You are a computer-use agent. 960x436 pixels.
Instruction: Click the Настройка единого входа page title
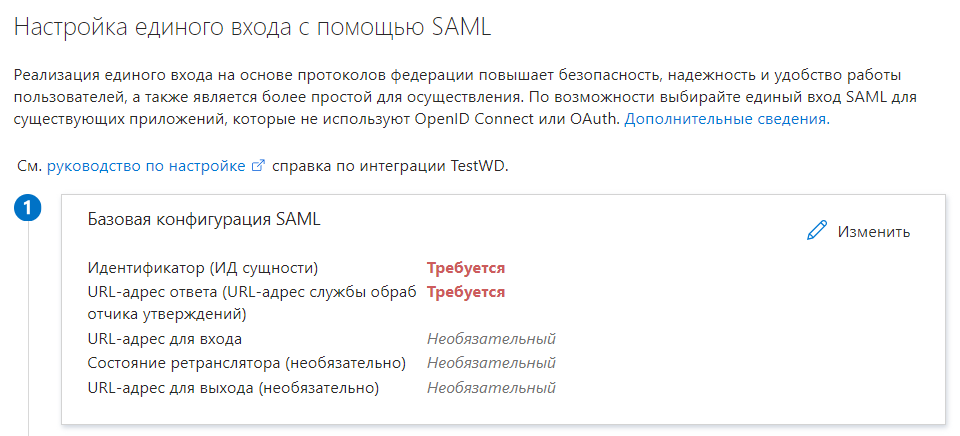pyautogui.click(x=252, y=27)
